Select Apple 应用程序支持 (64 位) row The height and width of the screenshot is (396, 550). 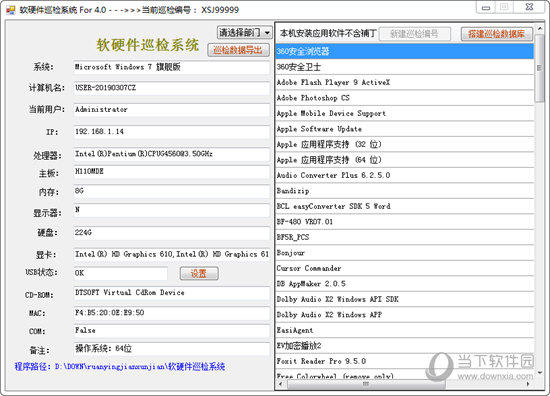pyautogui.click(x=405, y=160)
